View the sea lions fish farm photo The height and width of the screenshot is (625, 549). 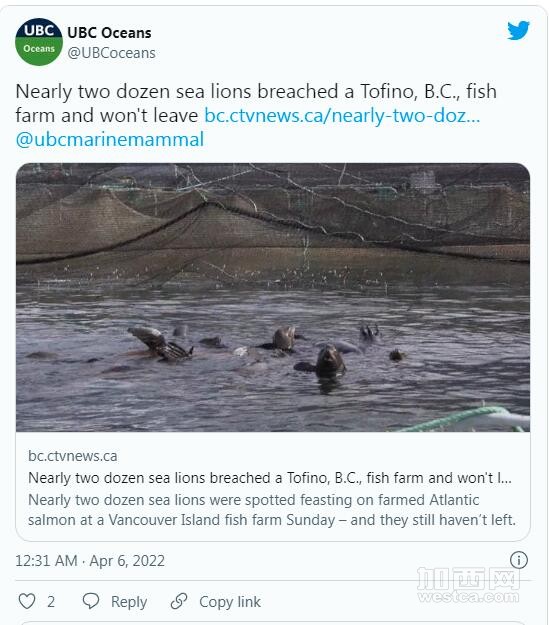click(273, 297)
